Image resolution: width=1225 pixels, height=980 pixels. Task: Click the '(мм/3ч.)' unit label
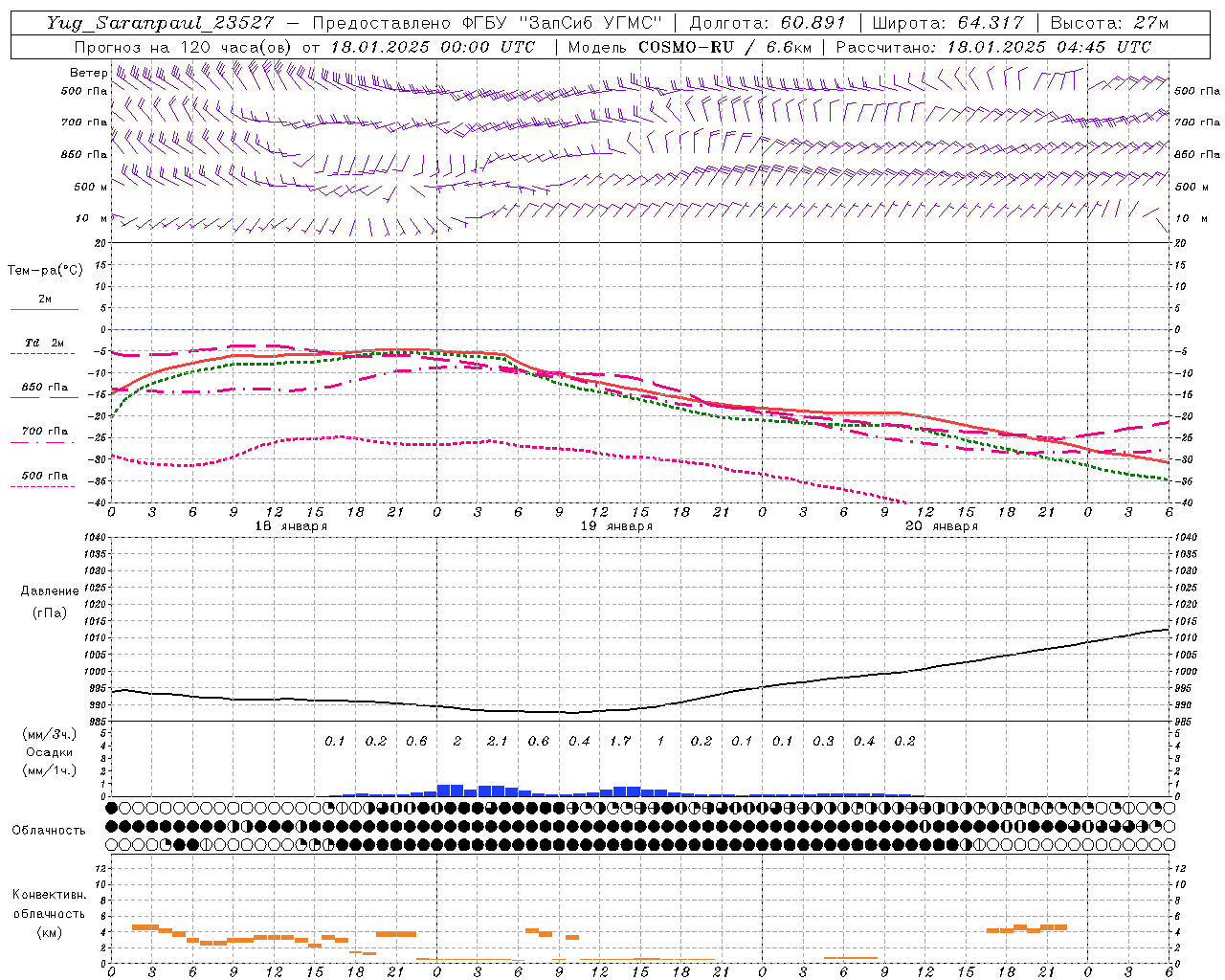[50, 734]
